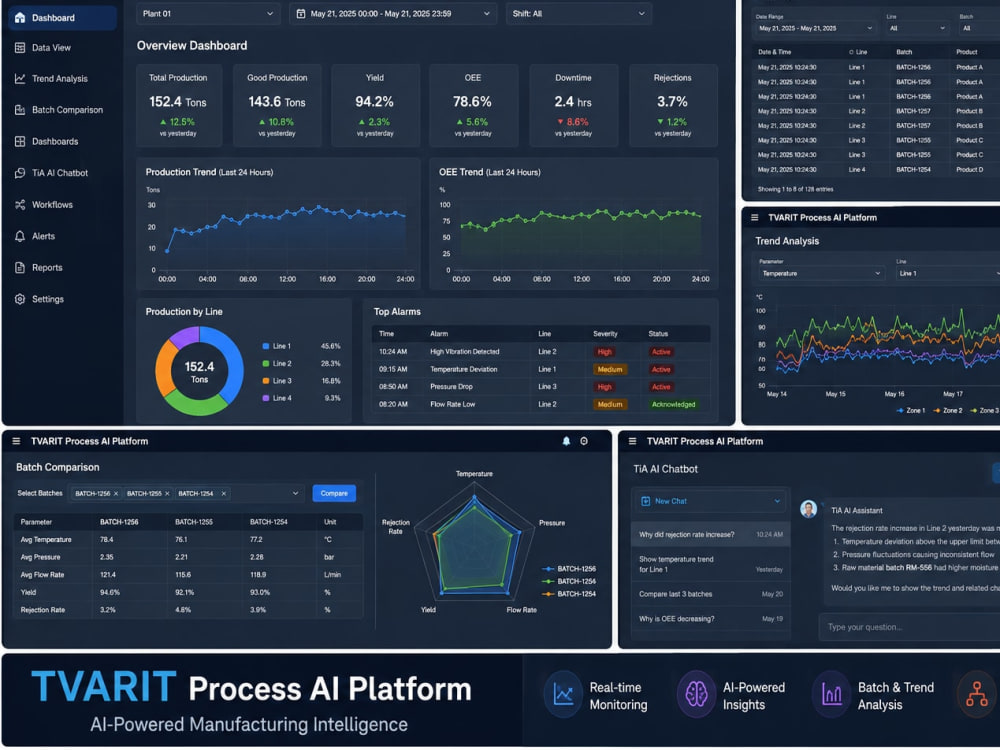The width and height of the screenshot is (1000, 750).
Task: Click the Rejections 3.7% card
Action: pyautogui.click(x=673, y=106)
